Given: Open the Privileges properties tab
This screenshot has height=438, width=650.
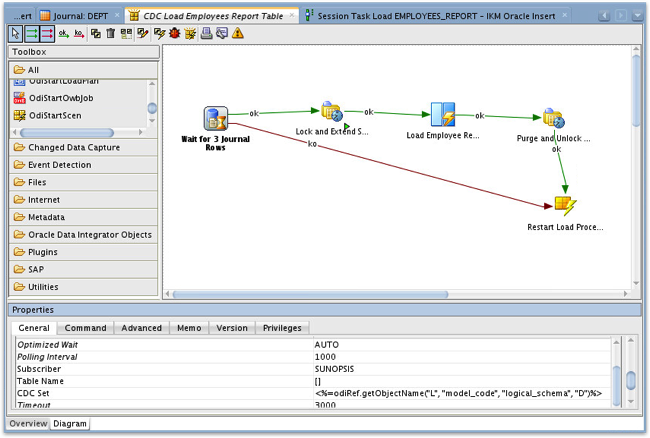Looking at the screenshot, I should click(282, 328).
